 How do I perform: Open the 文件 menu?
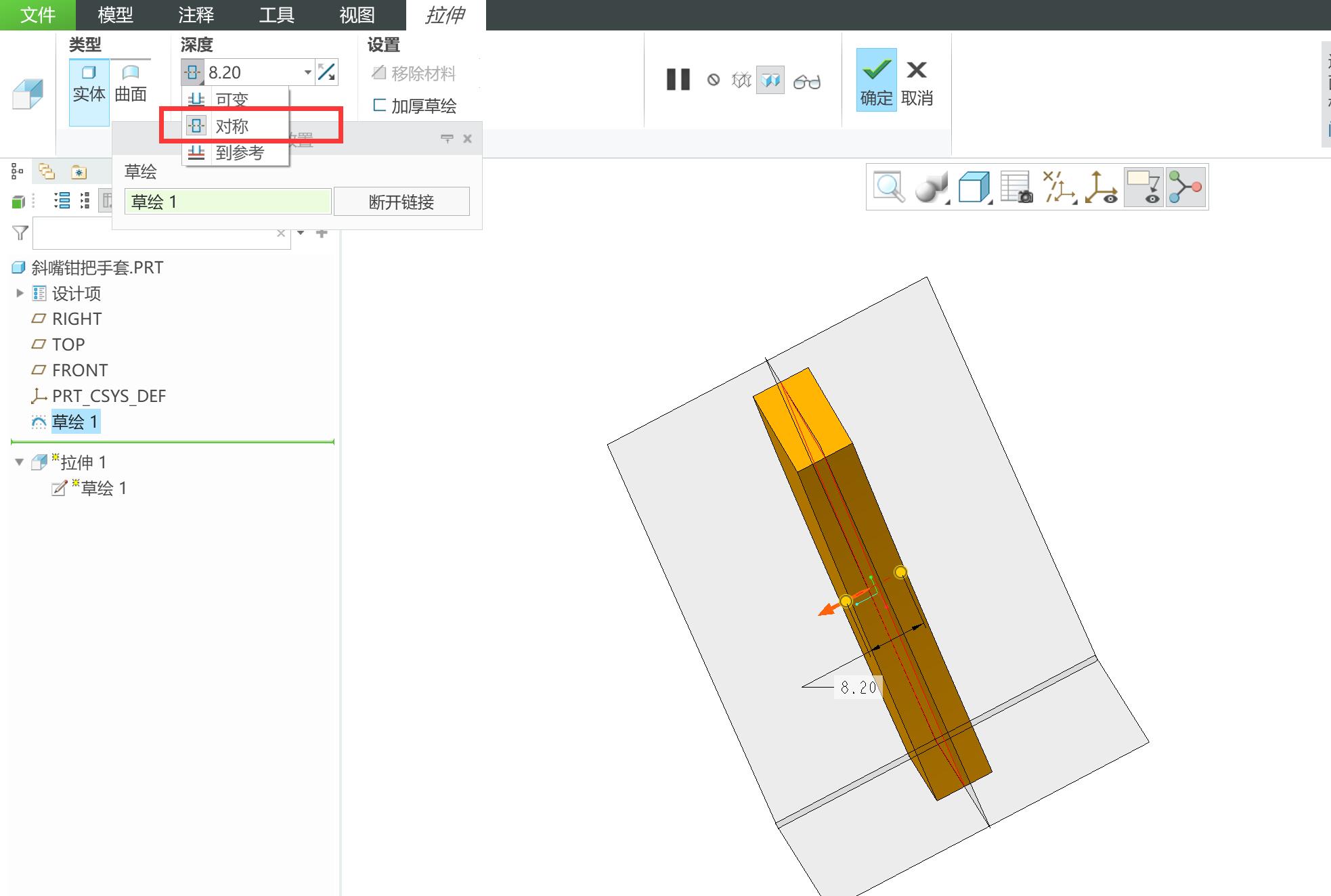tap(38, 15)
